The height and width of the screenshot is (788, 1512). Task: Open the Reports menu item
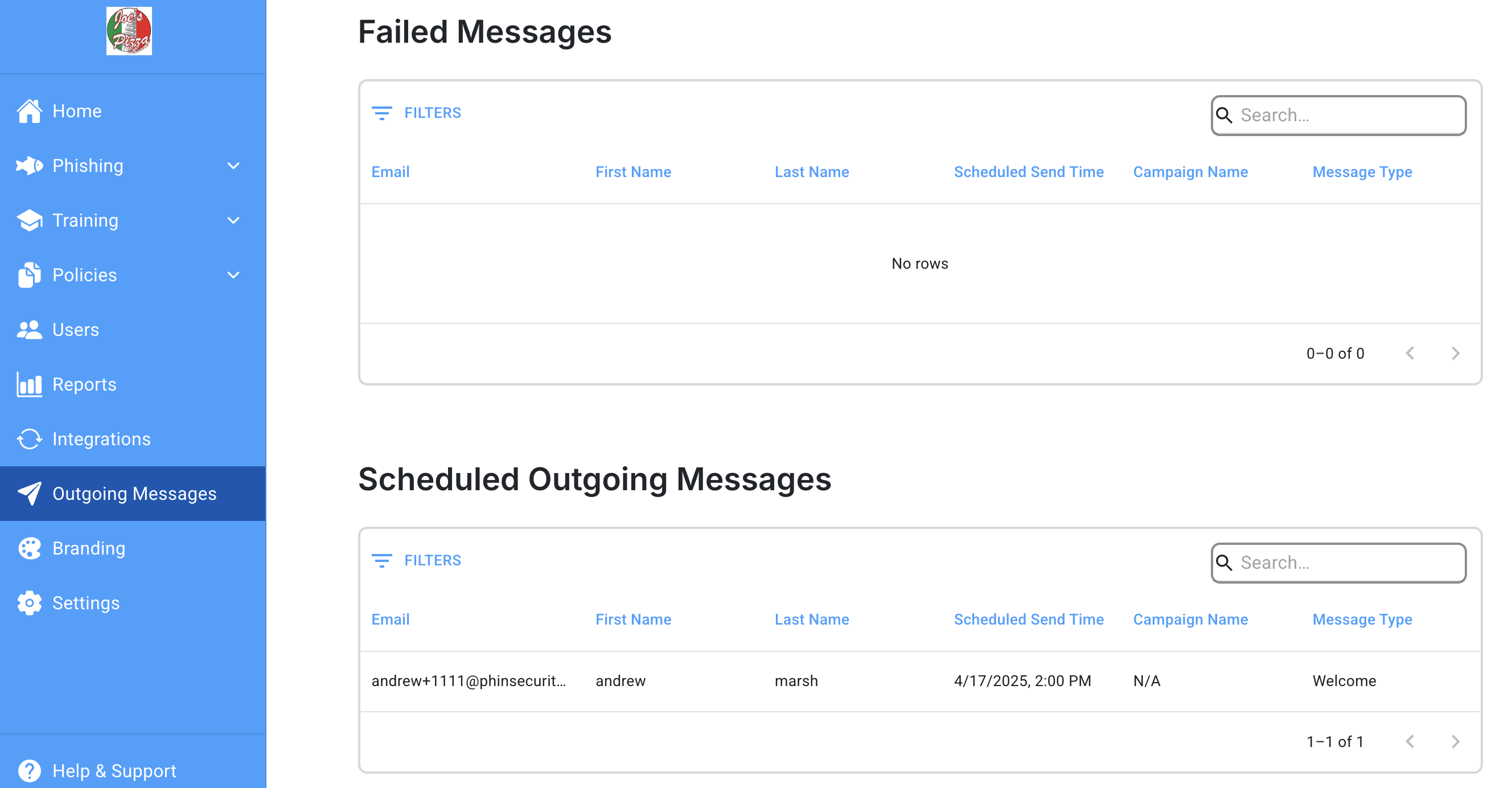point(133,384)
